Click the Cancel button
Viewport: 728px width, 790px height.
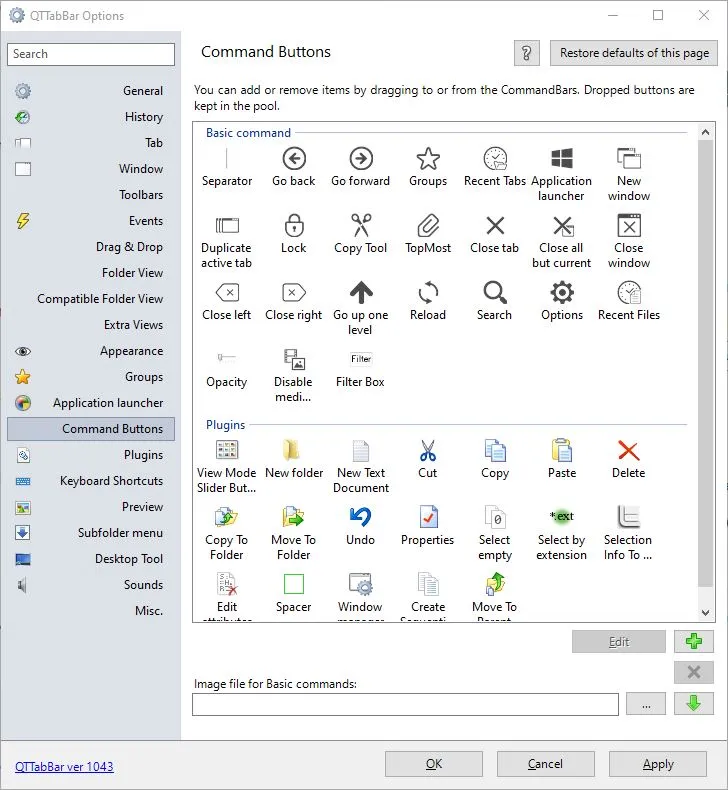pos(546,764)
